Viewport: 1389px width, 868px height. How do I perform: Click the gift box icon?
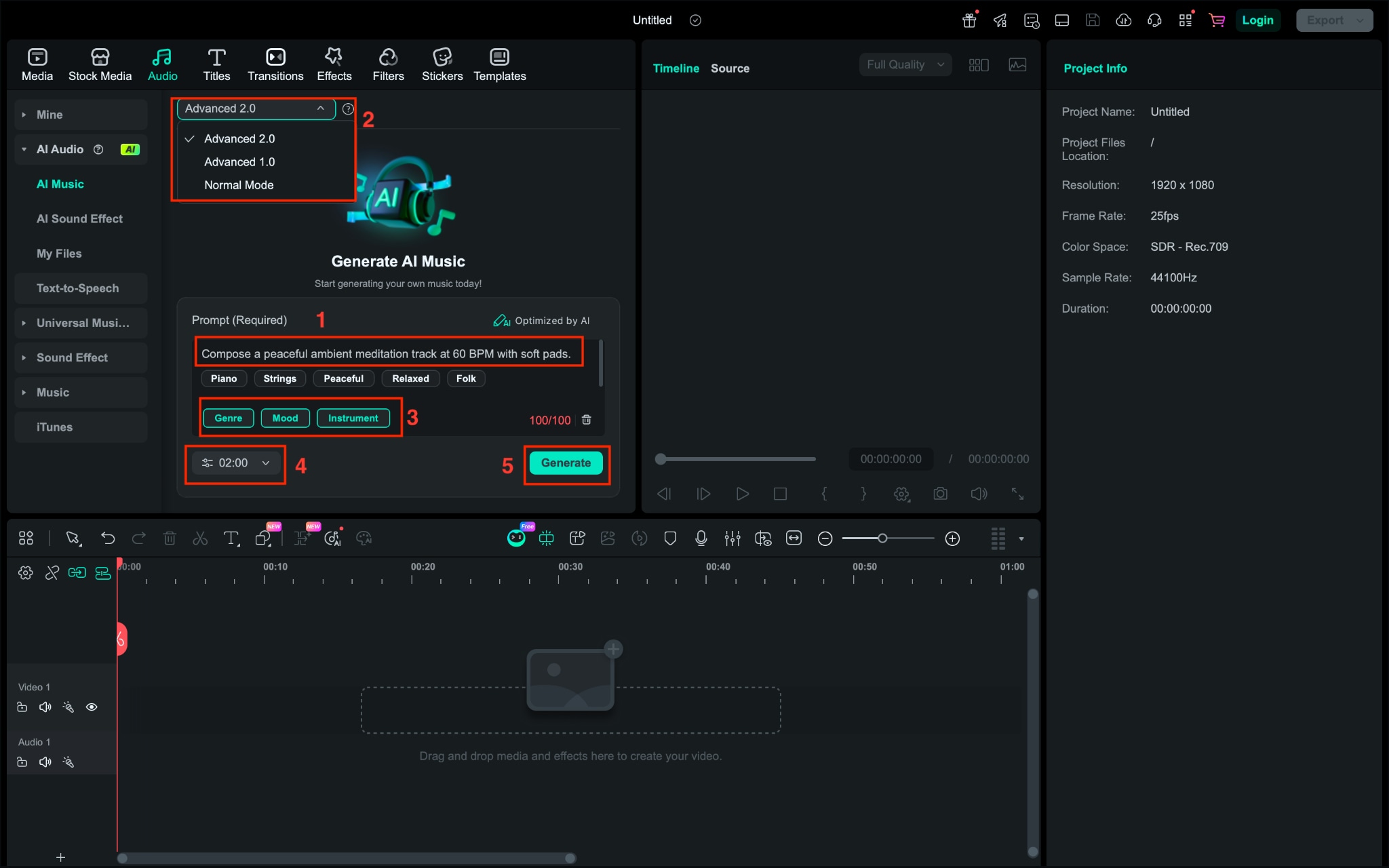(x=970, y=20)
